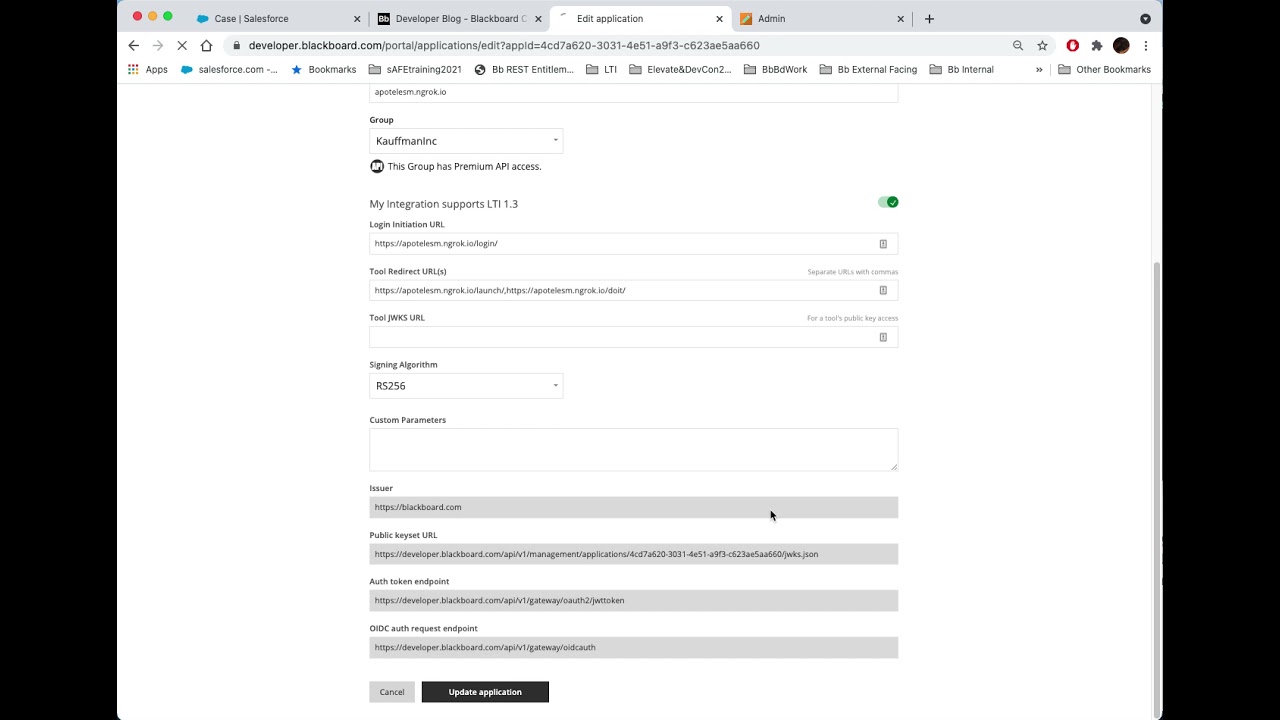The width and height of the screenshot is (1280, 720).
Task: Close the Case | Salesforce tab
Action: 357,19
